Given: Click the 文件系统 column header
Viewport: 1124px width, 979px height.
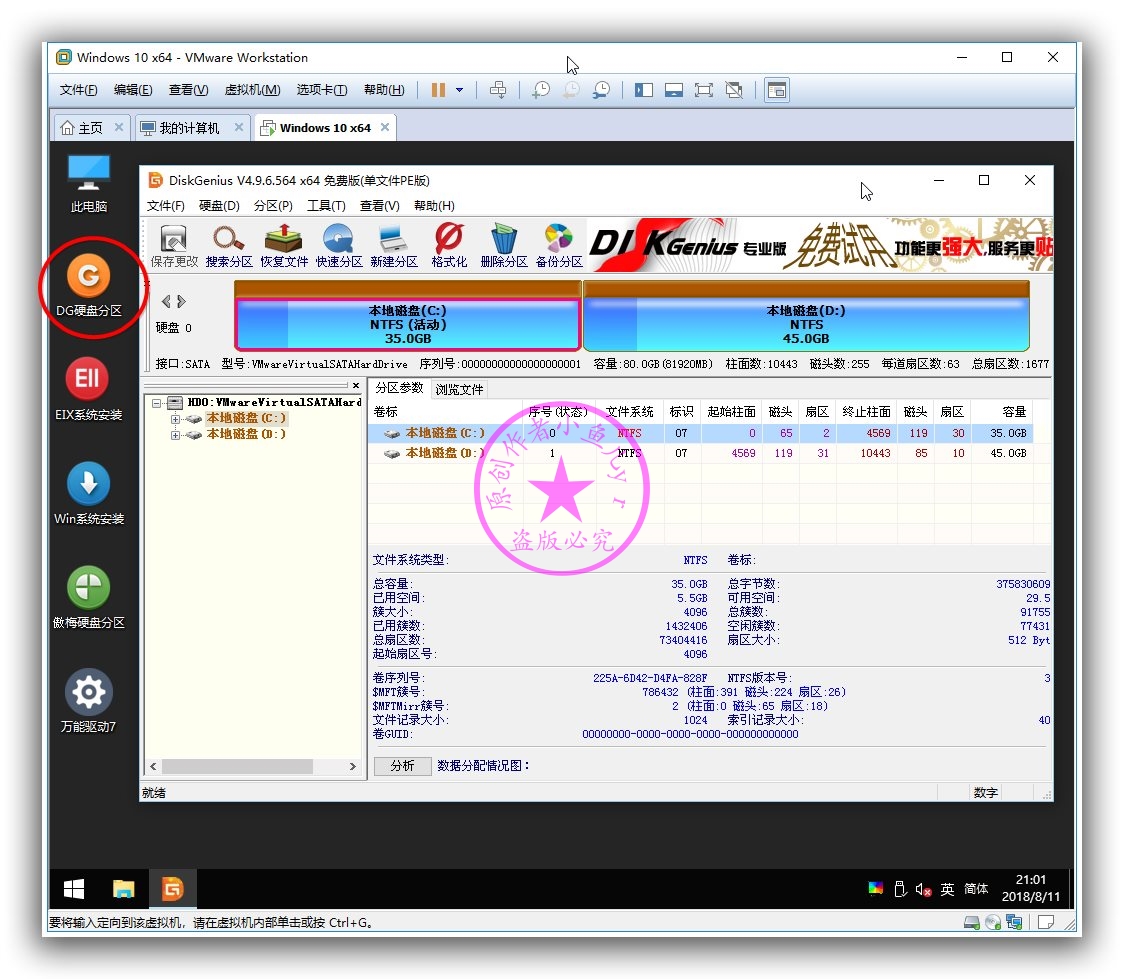Looking at the screenshot, I should click(x=629, y=411).
